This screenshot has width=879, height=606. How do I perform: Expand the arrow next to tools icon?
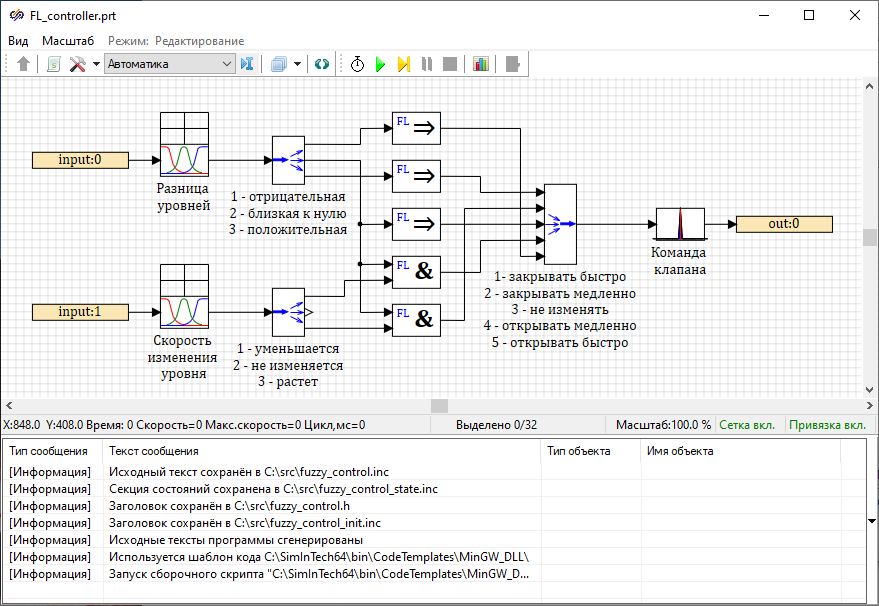click(96, 64)
